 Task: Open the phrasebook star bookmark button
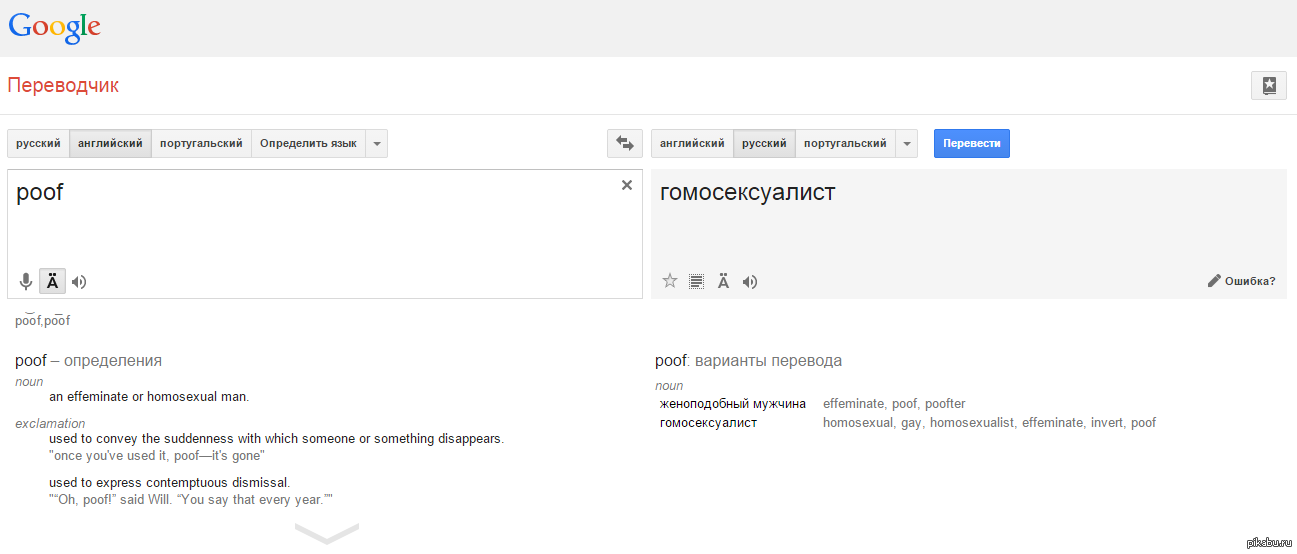click(x=1268, y=86)
